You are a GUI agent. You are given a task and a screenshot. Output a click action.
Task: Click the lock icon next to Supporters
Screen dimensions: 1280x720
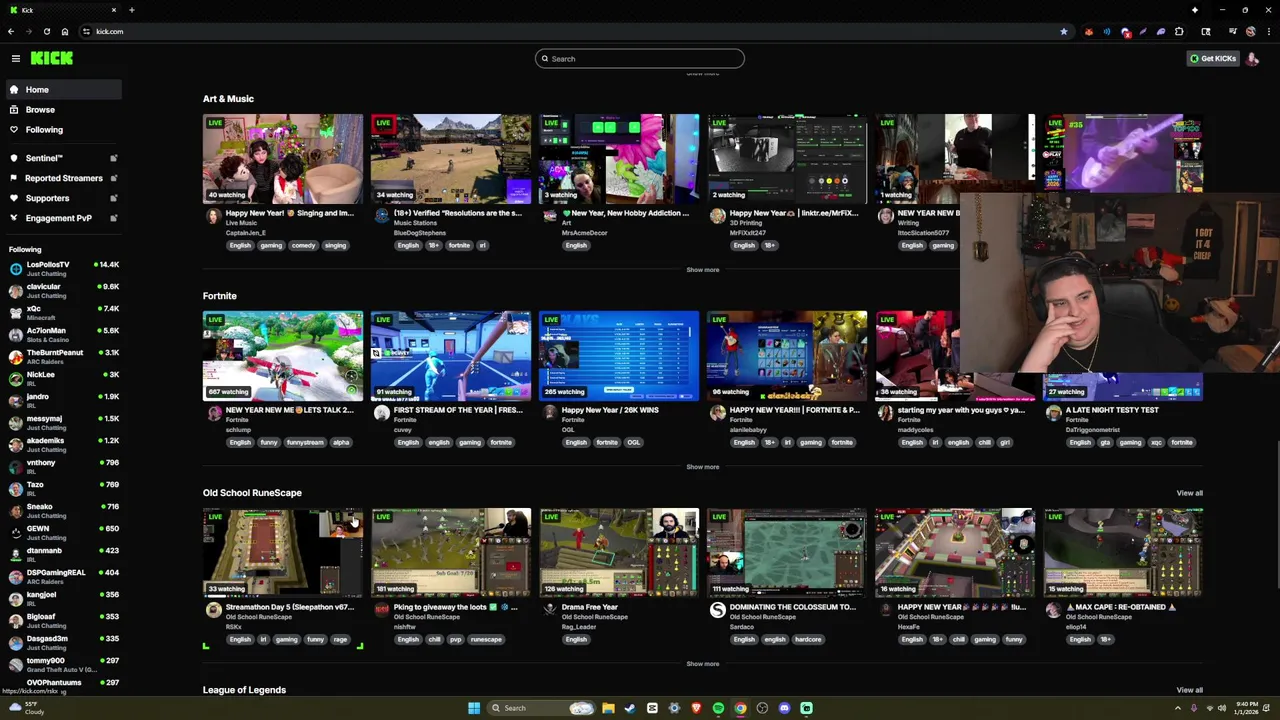(x=113, y=198)
